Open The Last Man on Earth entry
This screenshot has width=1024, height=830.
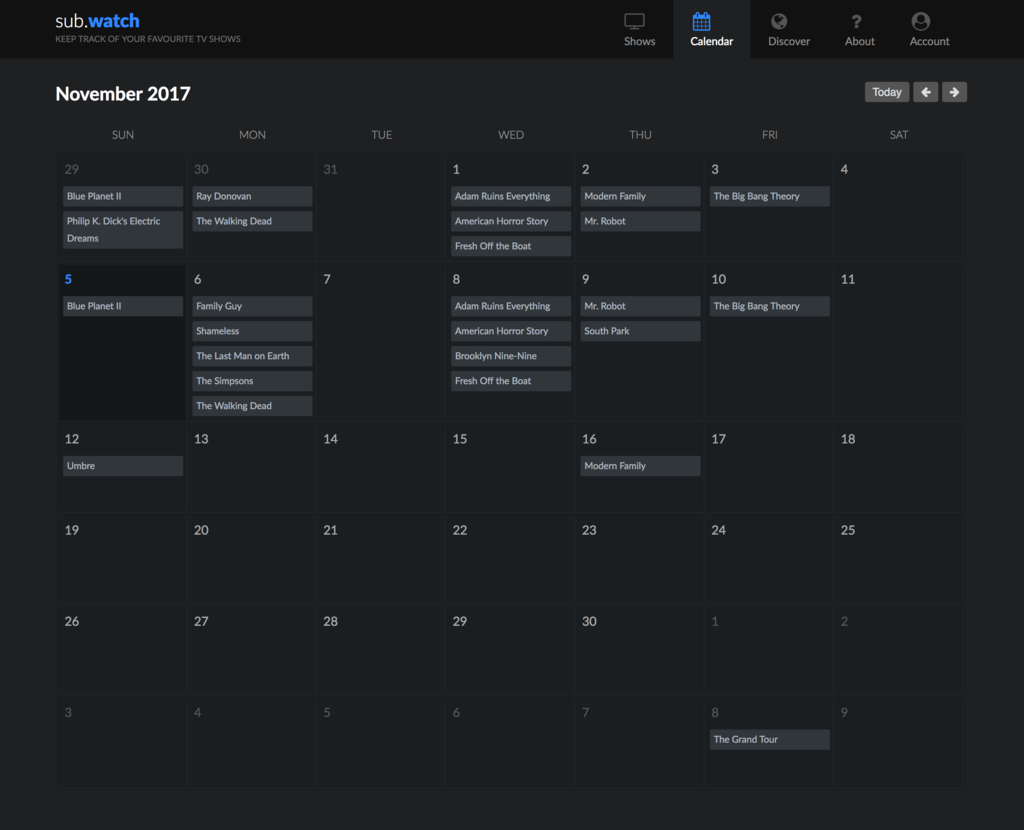coord(252,355)
